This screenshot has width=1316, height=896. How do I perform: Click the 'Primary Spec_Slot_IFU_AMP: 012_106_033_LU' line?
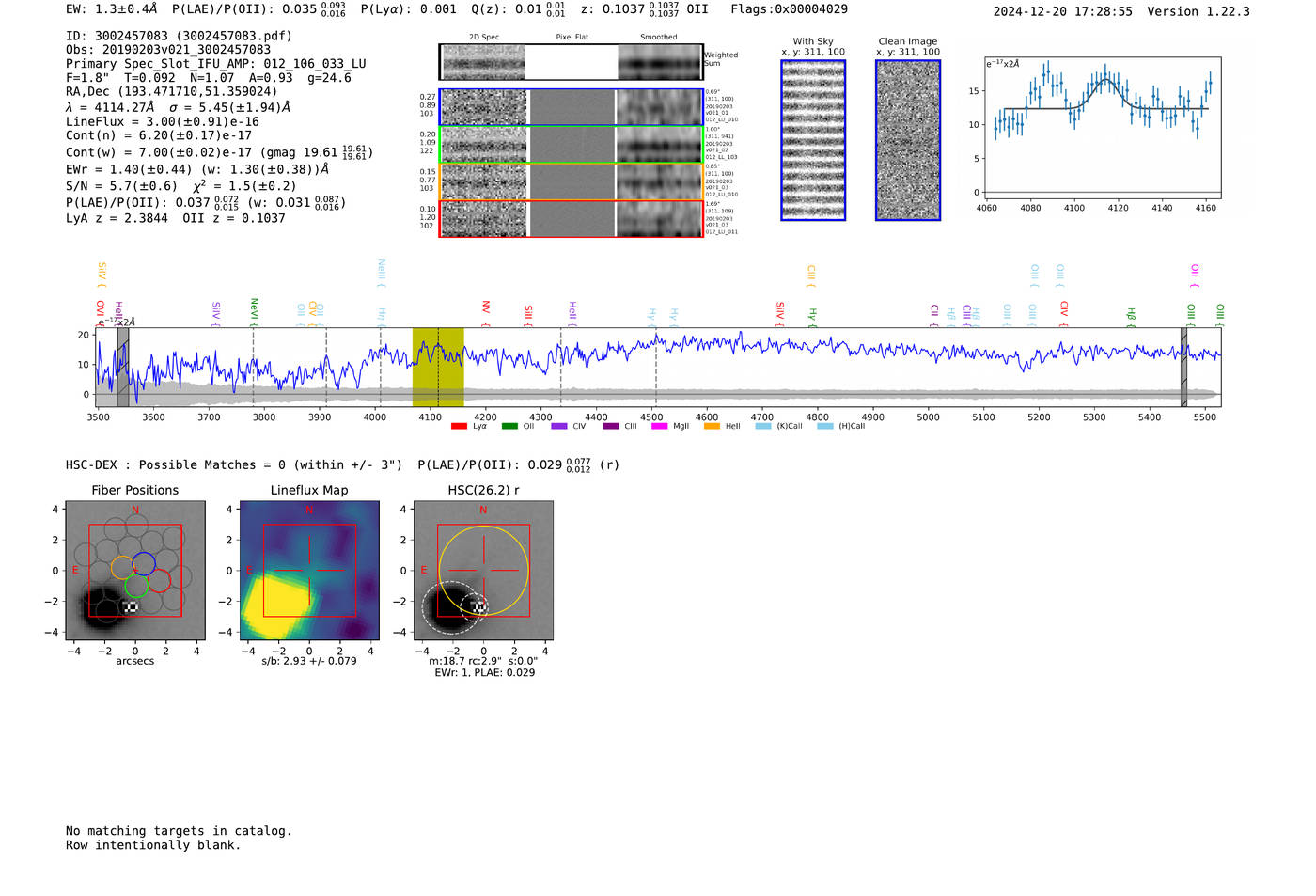click(216, 64)
